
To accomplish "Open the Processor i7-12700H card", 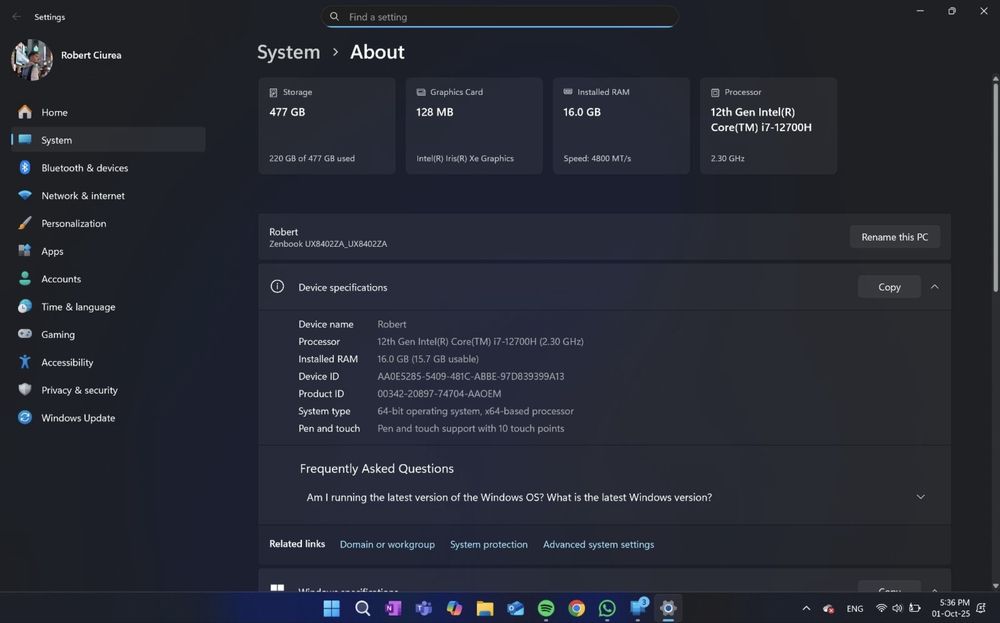I will point(768,126).
